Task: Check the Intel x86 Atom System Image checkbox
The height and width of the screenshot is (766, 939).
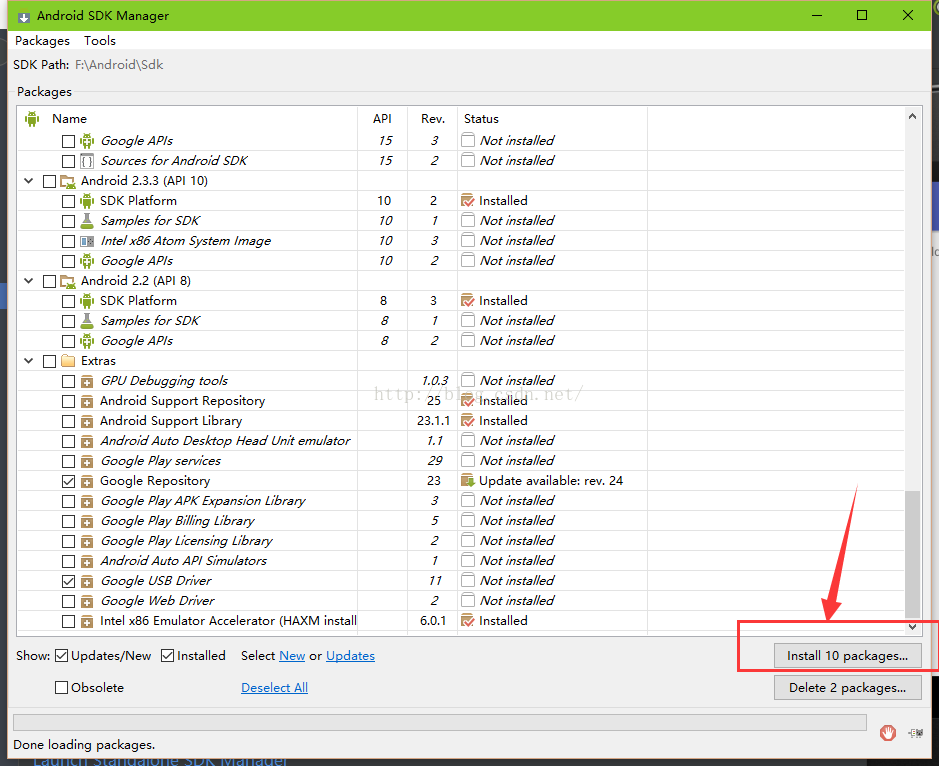Action: 68,241
